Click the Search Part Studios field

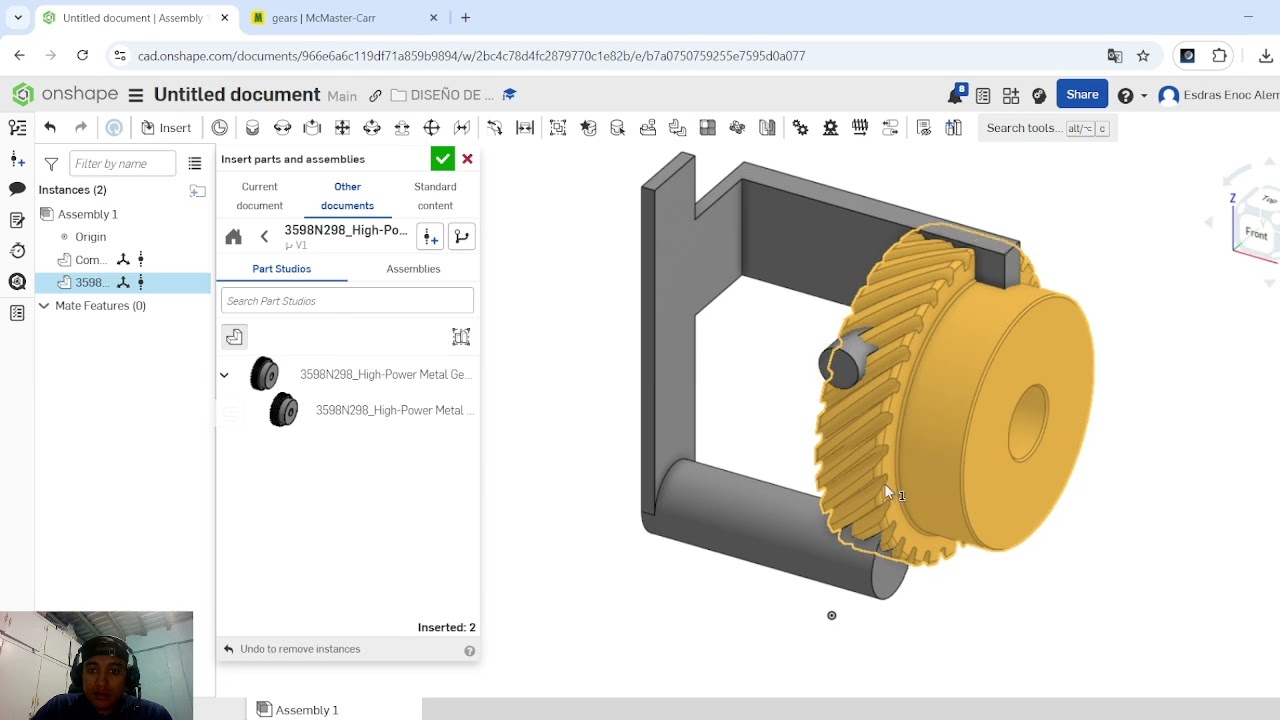click(x=347, y=301)
